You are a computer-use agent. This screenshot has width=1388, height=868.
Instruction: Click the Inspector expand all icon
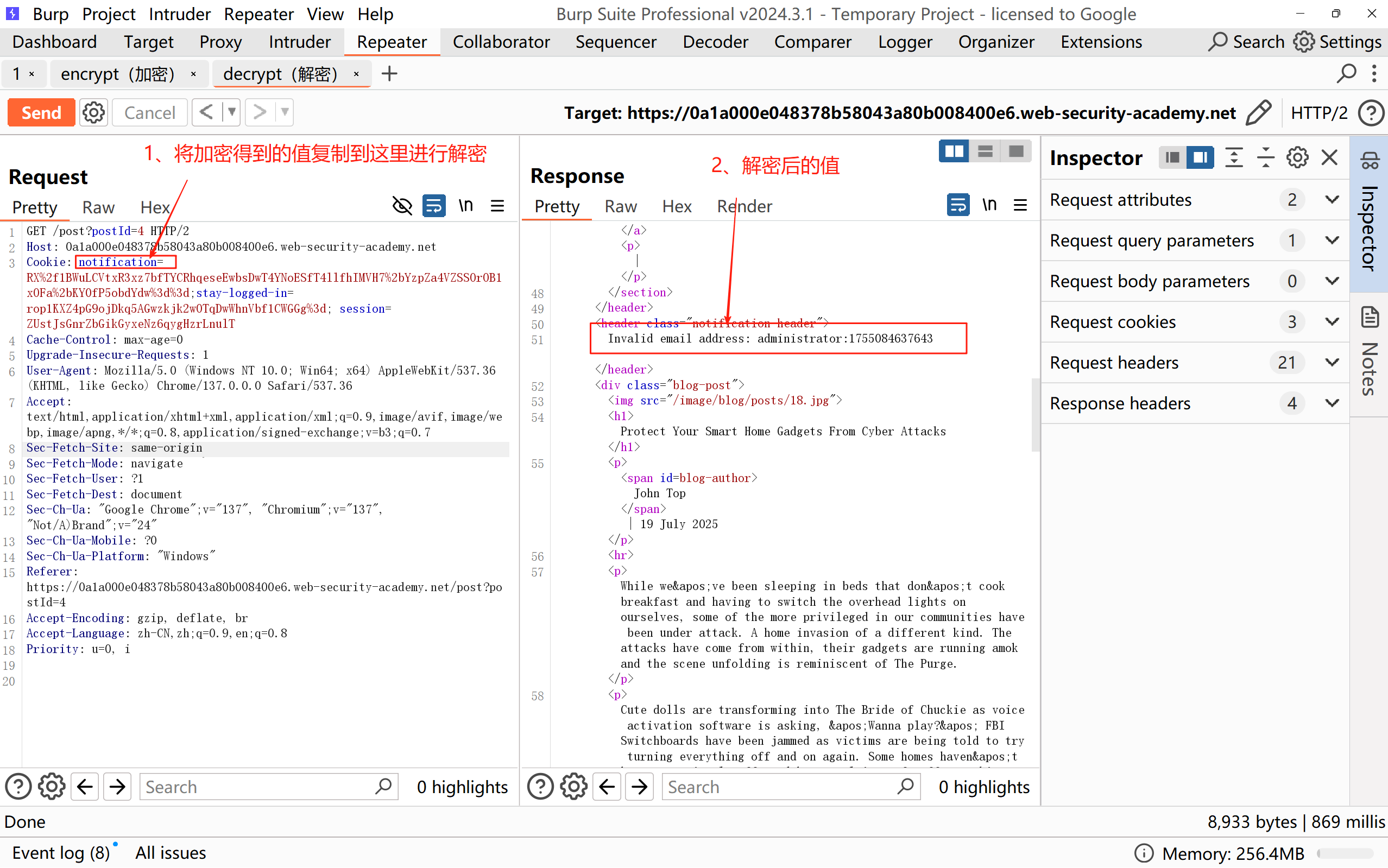(1234, 157)
